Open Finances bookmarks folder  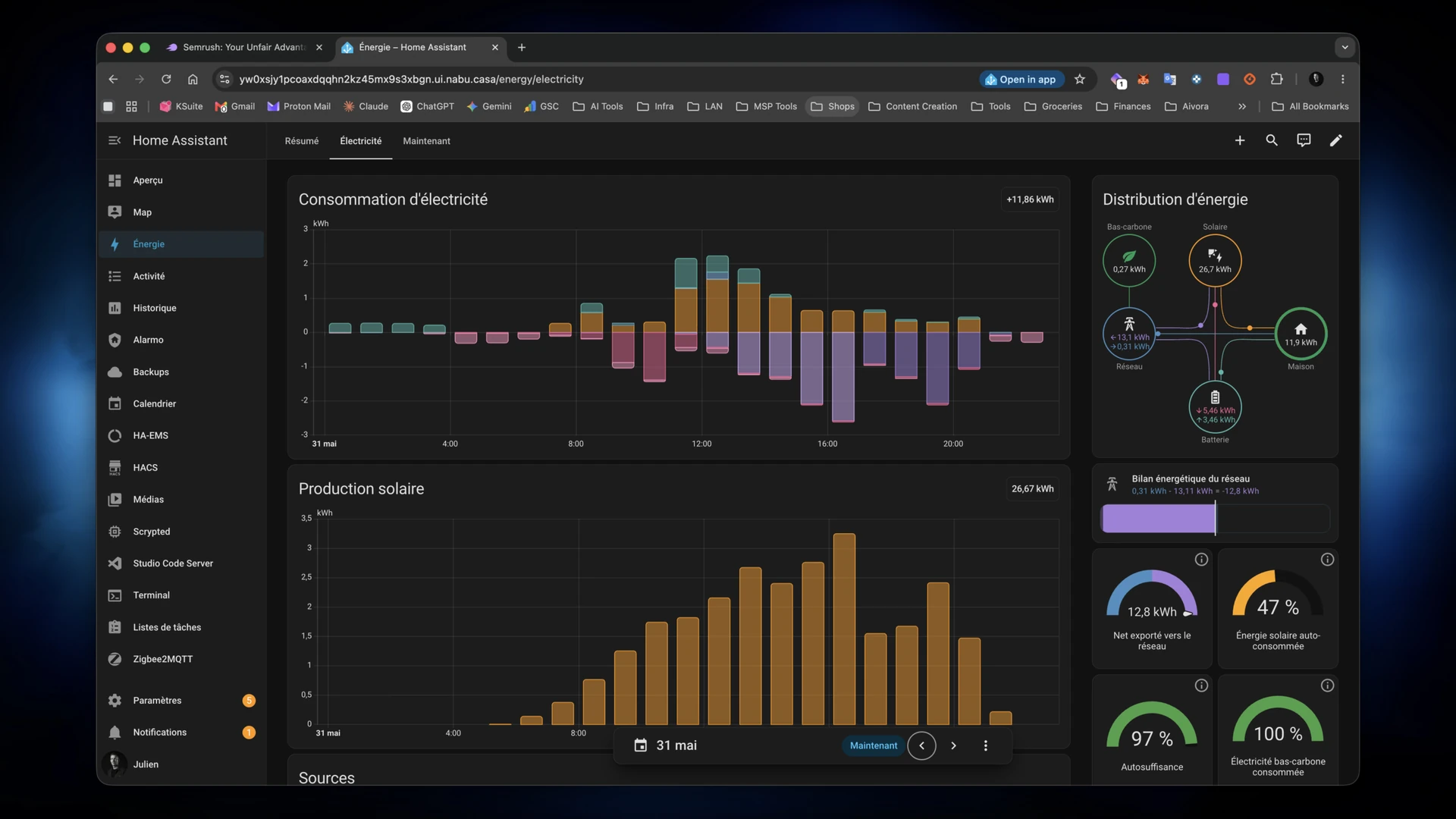point(1123,106)
